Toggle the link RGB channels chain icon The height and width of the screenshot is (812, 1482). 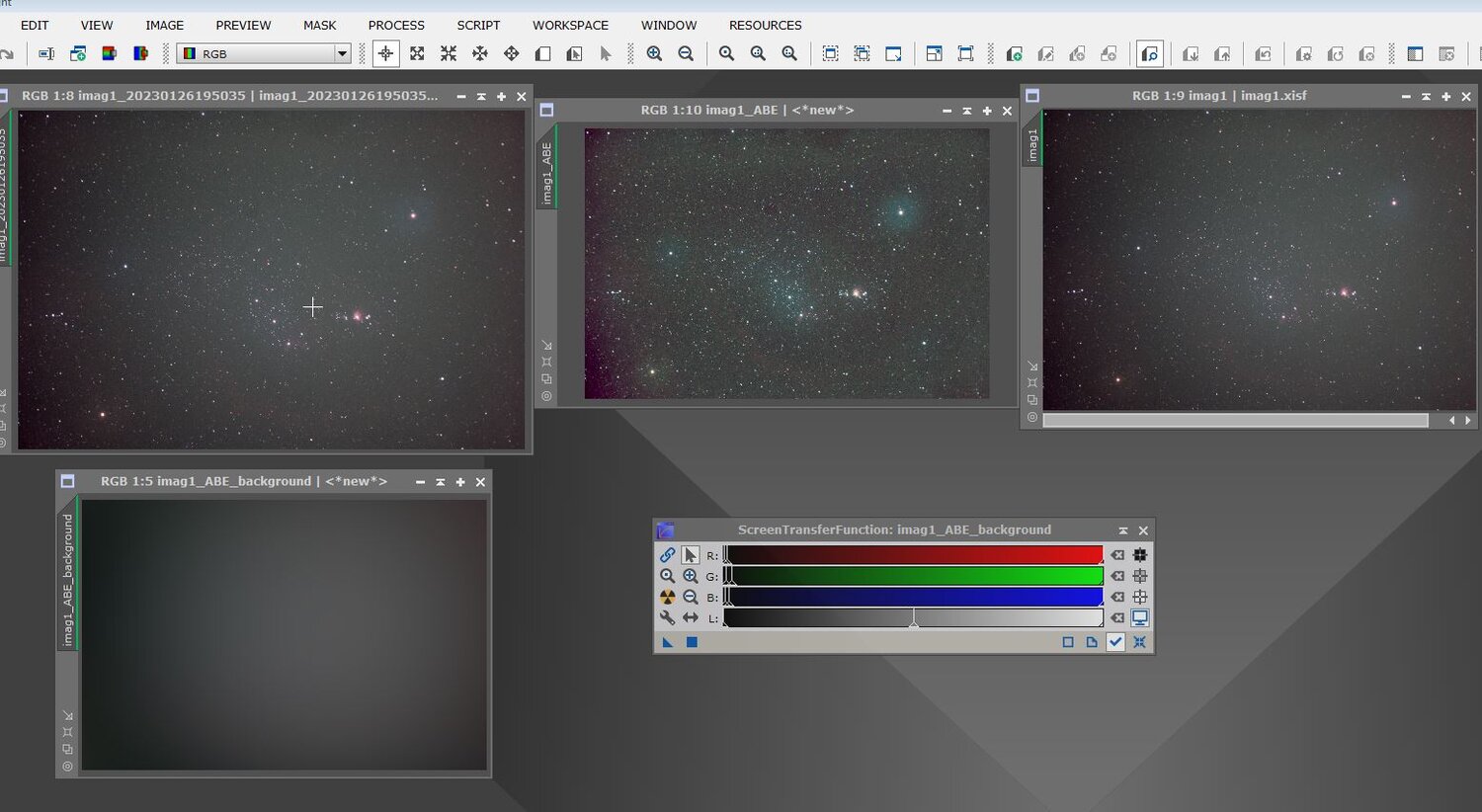pos(668,556)
